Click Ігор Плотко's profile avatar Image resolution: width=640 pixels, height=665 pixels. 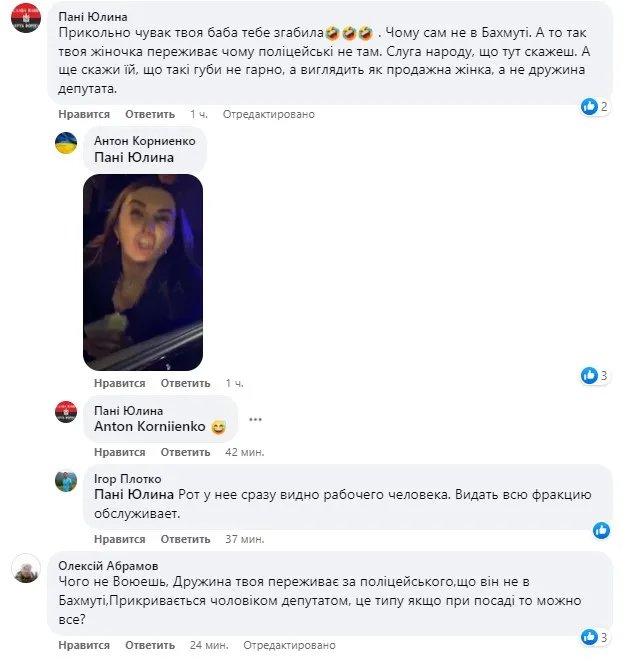coord(66,481)
